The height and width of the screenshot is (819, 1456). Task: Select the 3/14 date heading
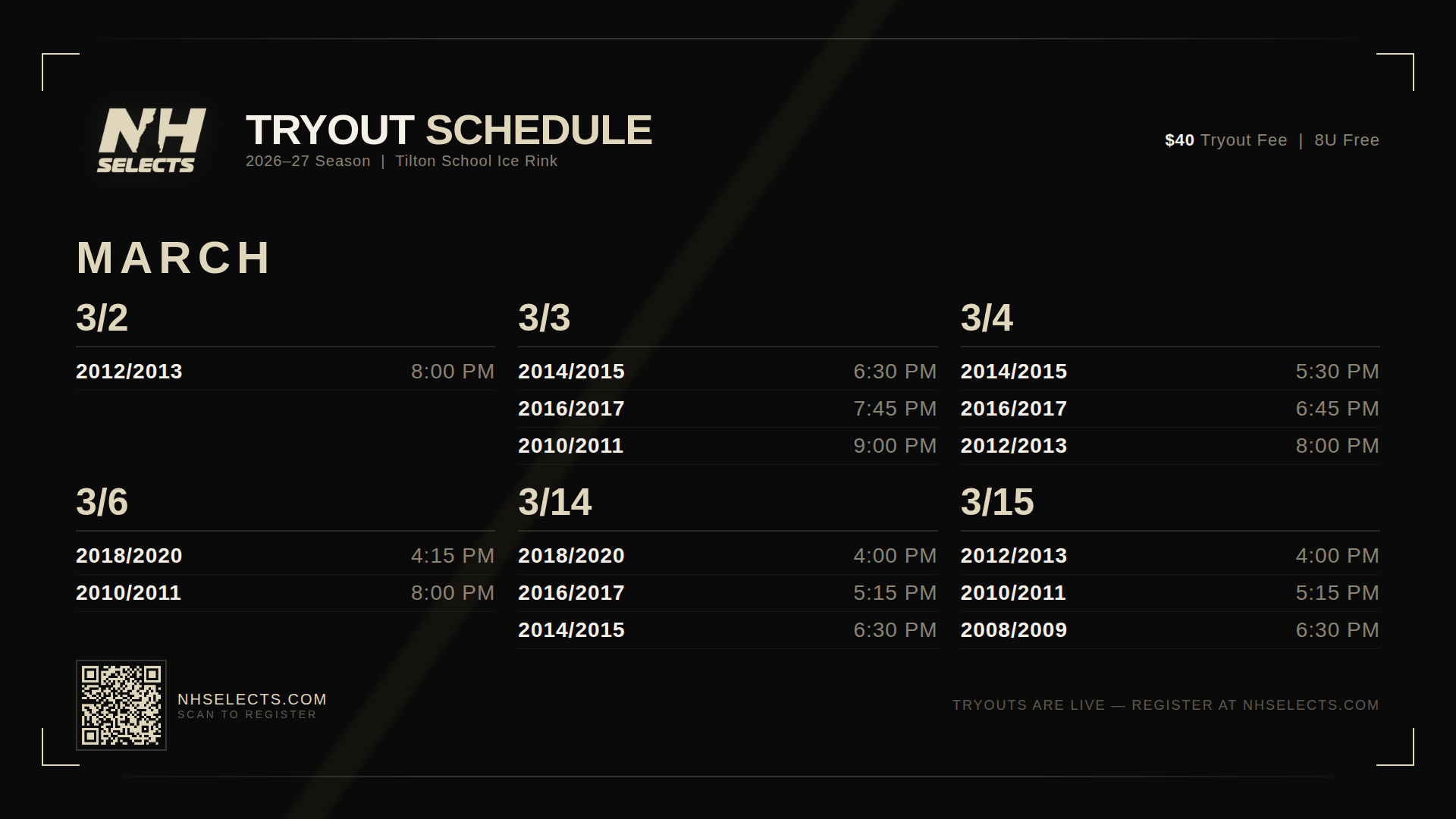point(554,502)
